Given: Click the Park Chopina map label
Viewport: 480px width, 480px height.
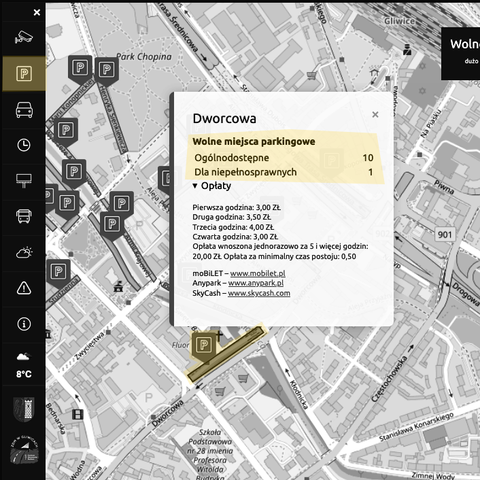Looking at the screenshot, I should click(x=144, y=57).
